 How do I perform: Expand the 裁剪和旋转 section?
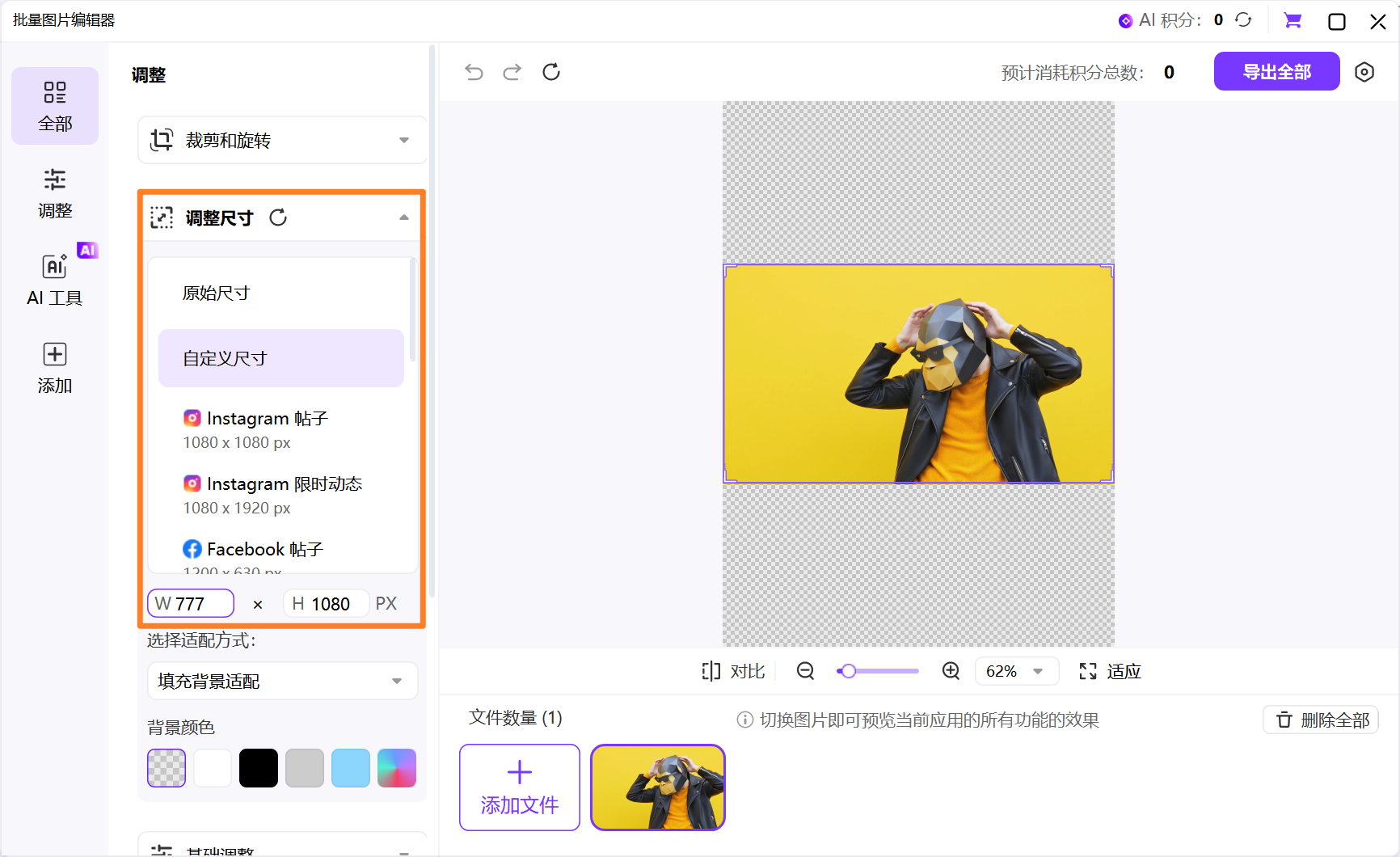tap(281, 141)
